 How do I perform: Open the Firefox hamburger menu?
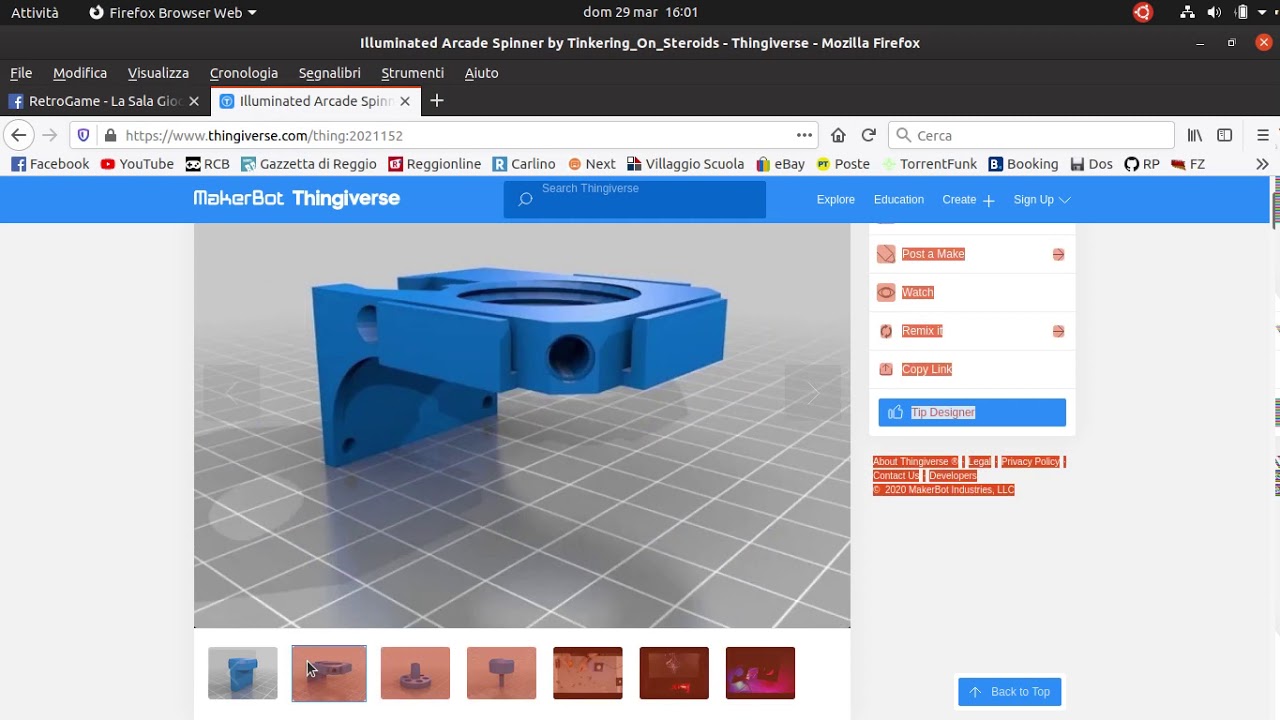click(x=1262, y=135)
